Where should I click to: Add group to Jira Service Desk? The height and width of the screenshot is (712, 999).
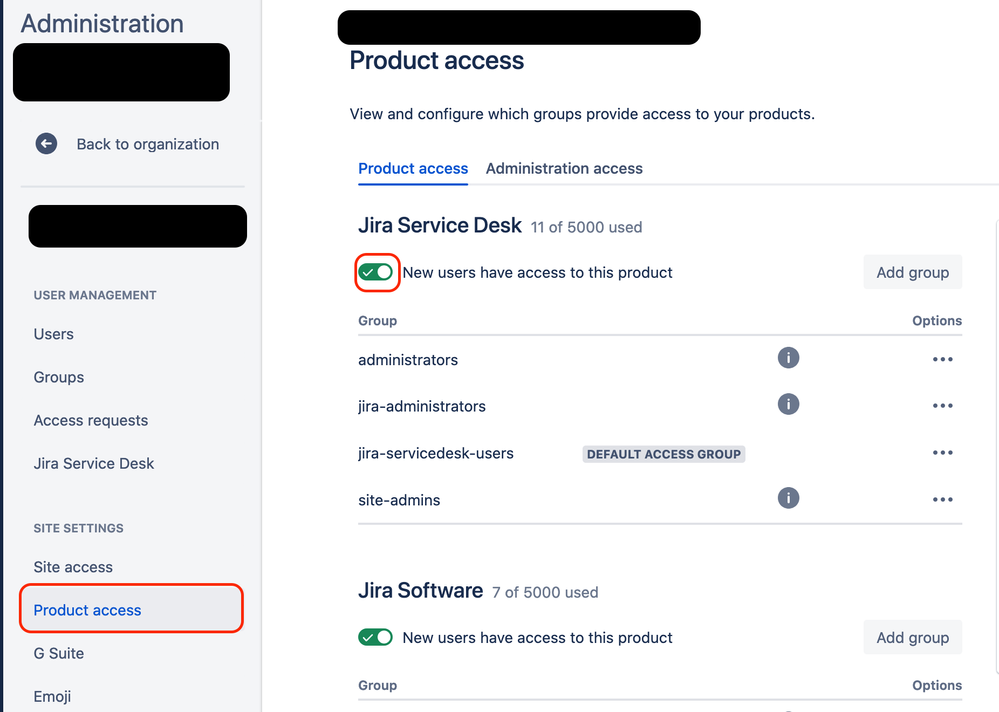tap(912, 272)
